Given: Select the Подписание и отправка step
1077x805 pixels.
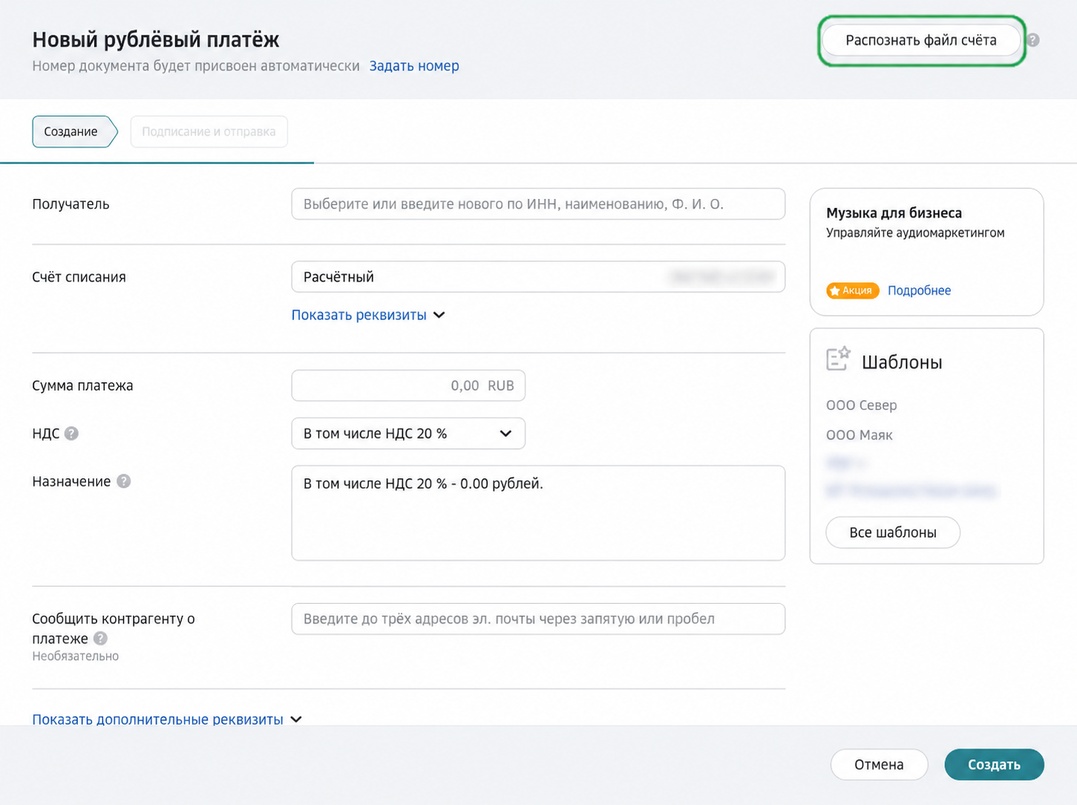Looking at the screenshot, I should (x=209, y=131).
